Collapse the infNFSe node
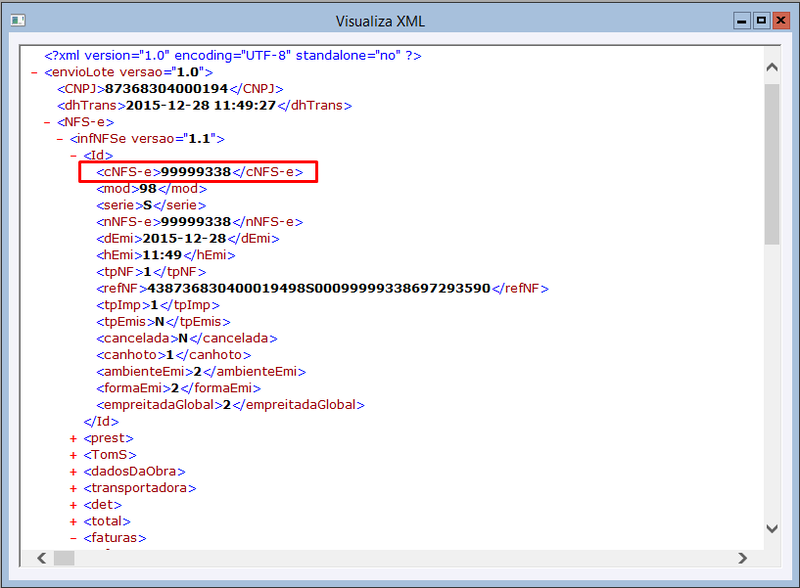This screenshot has width=800, height=588. (x=60, y=139)
